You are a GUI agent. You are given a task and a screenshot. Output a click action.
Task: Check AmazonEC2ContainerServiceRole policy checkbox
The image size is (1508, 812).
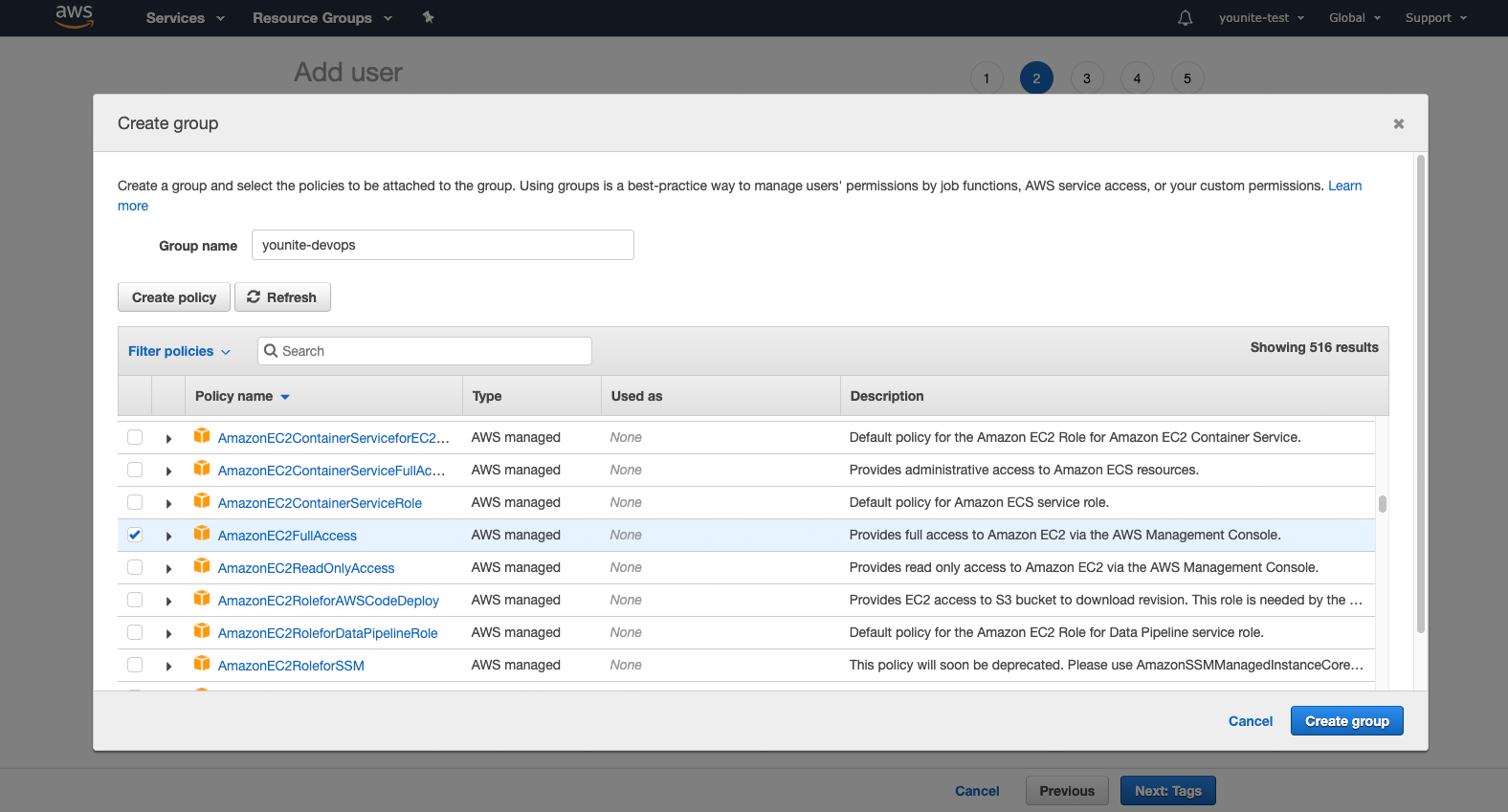coord(135,502)
